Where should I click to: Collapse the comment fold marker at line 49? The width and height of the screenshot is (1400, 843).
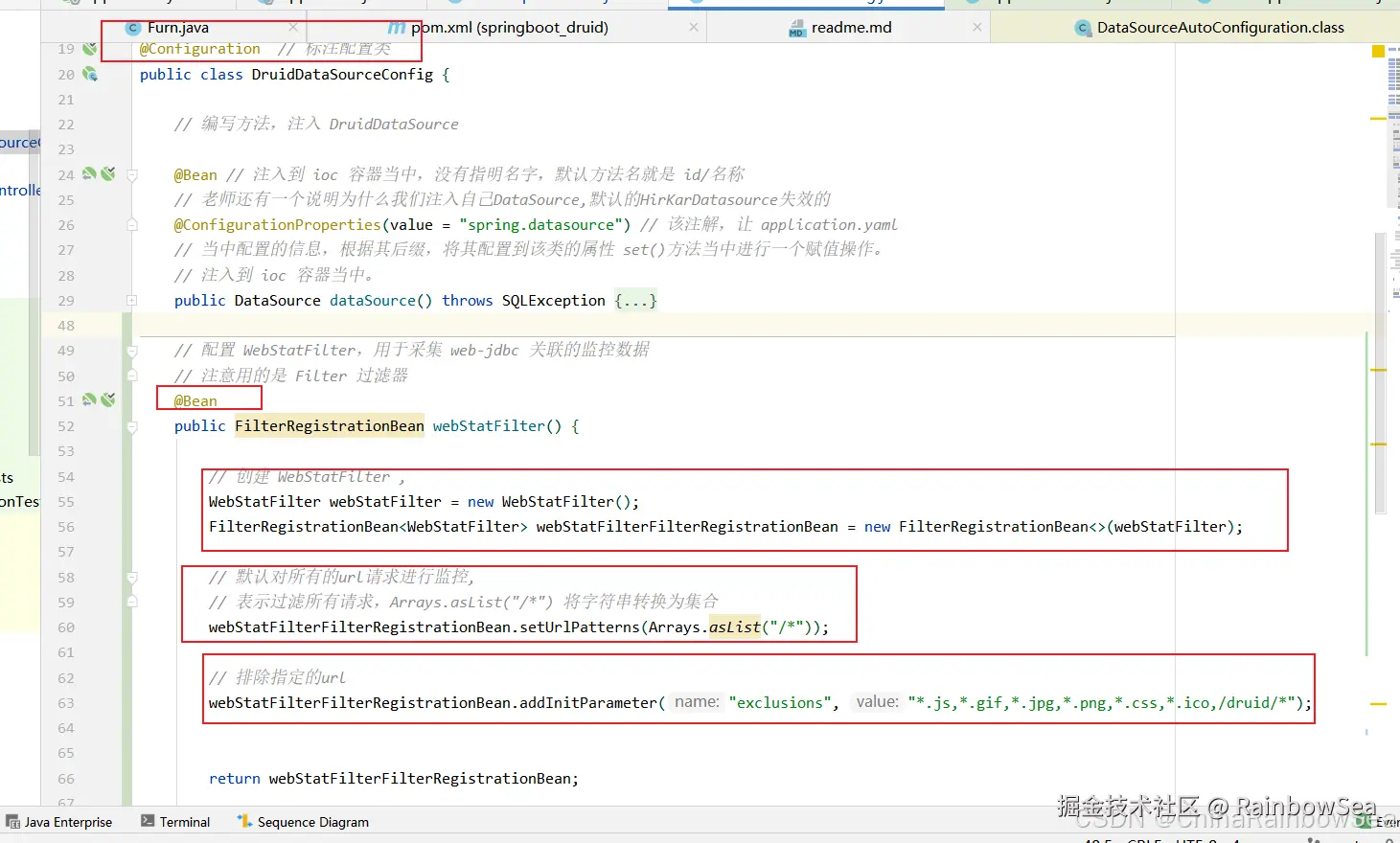[x=132, y=351]
